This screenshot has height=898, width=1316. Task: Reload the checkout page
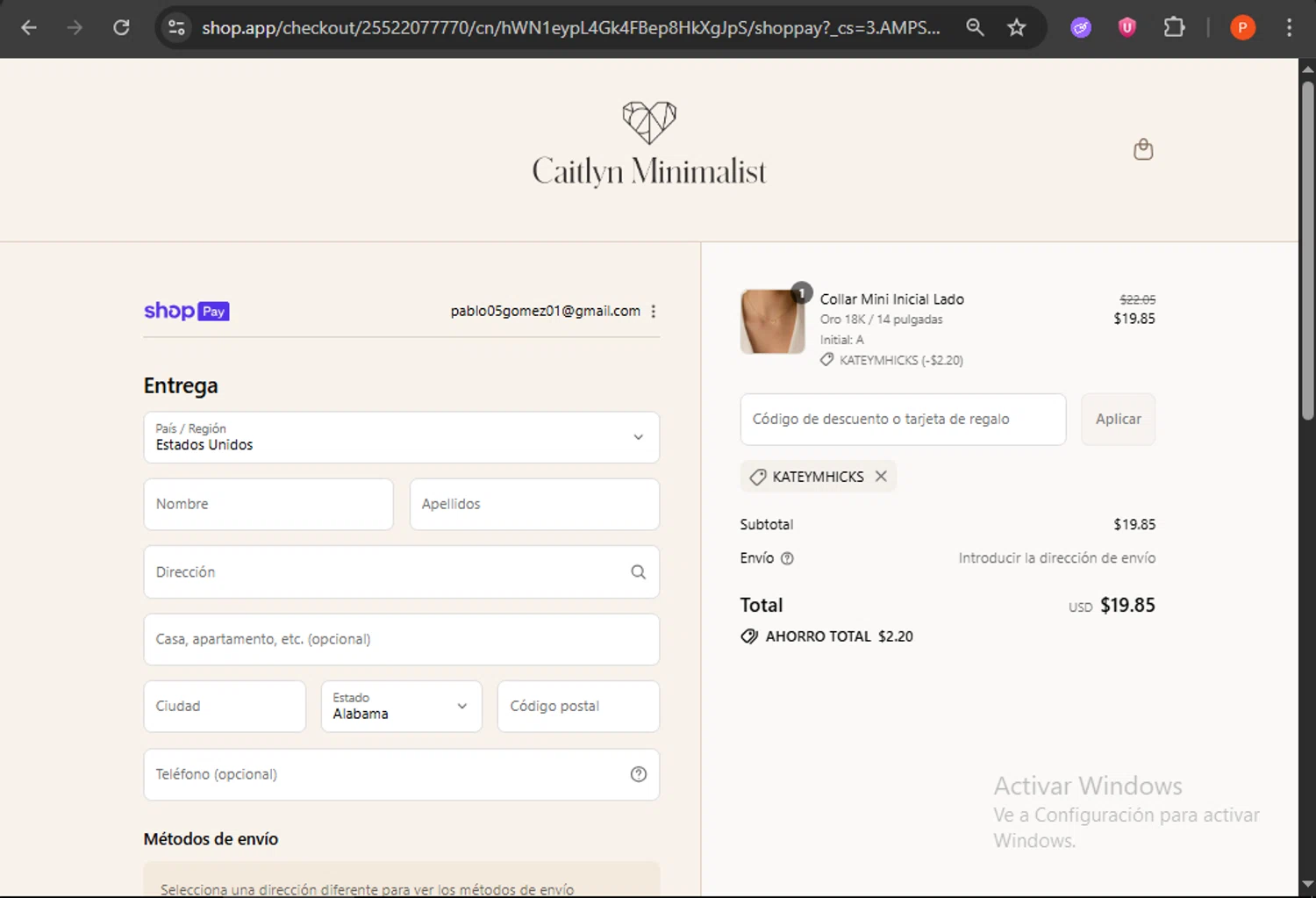[121, 27]
